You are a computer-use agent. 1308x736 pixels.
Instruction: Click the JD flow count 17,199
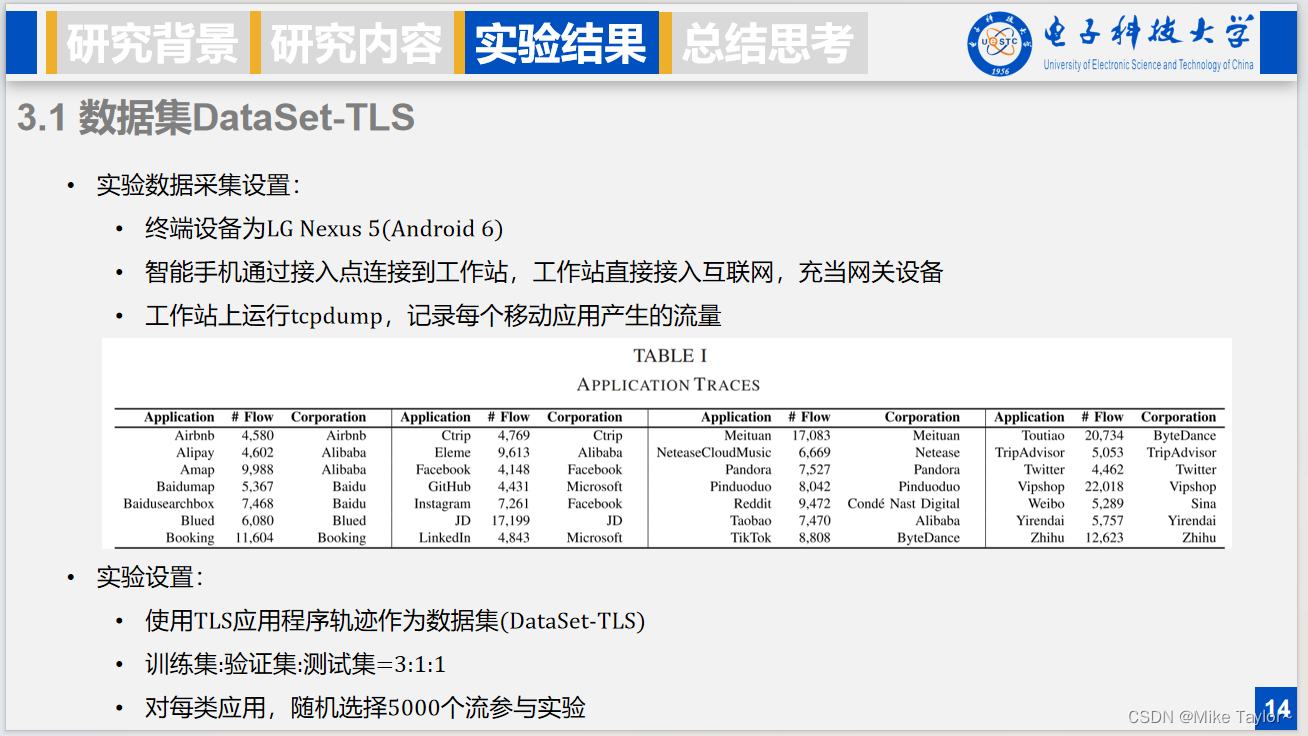pos(511,521)
